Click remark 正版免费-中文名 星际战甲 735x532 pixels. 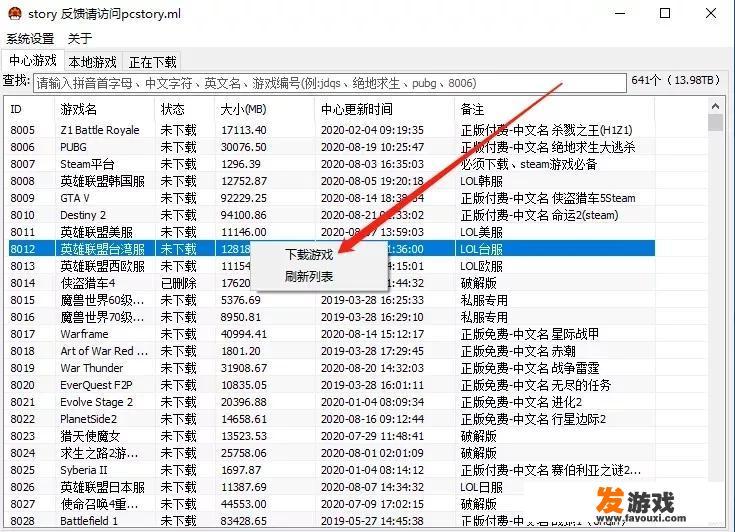click(x=530, y=334)
